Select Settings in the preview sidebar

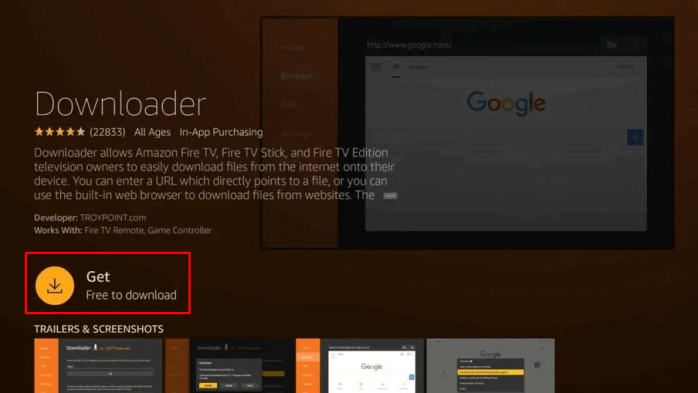(296, 133)
